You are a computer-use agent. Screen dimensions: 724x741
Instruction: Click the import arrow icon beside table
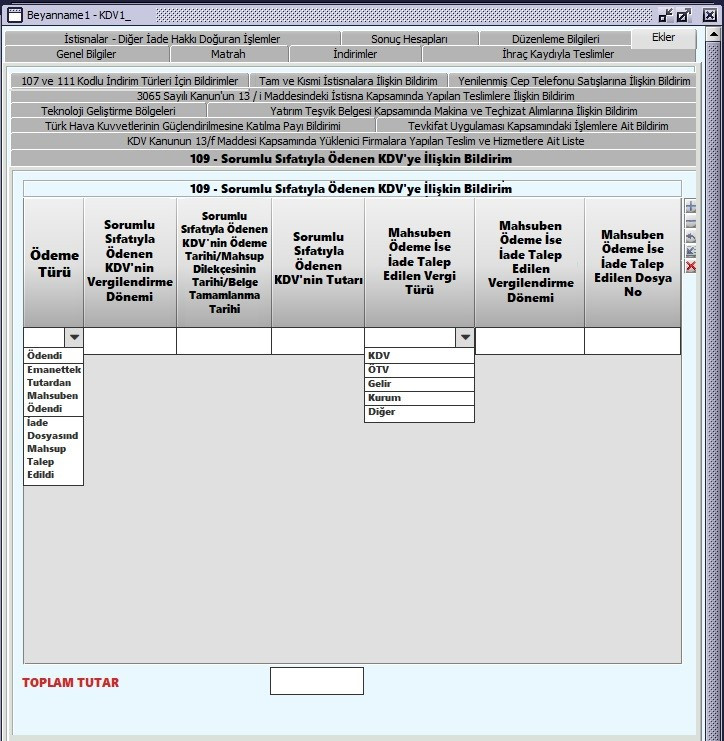[x=690, y=252]
